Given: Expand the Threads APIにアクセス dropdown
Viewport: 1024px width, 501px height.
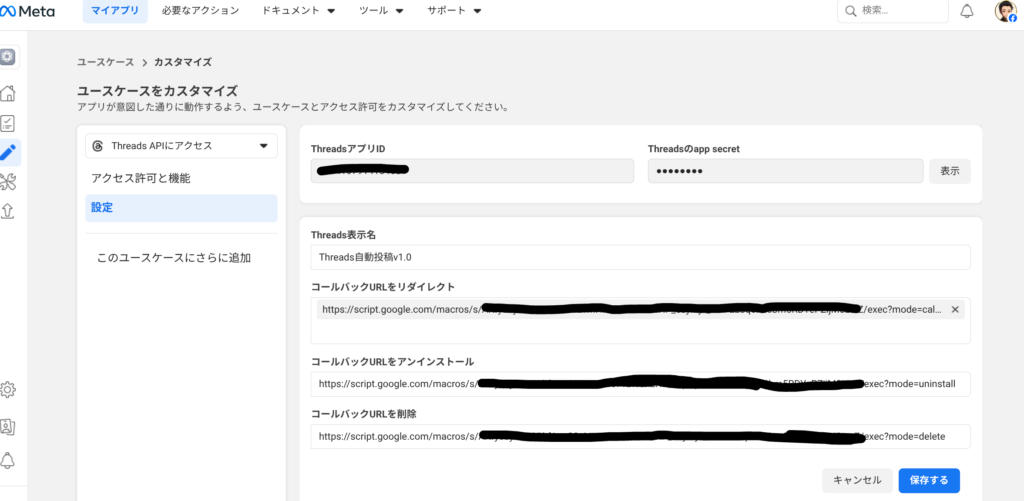Looking at the screenshot, I should tap(181, 146).
